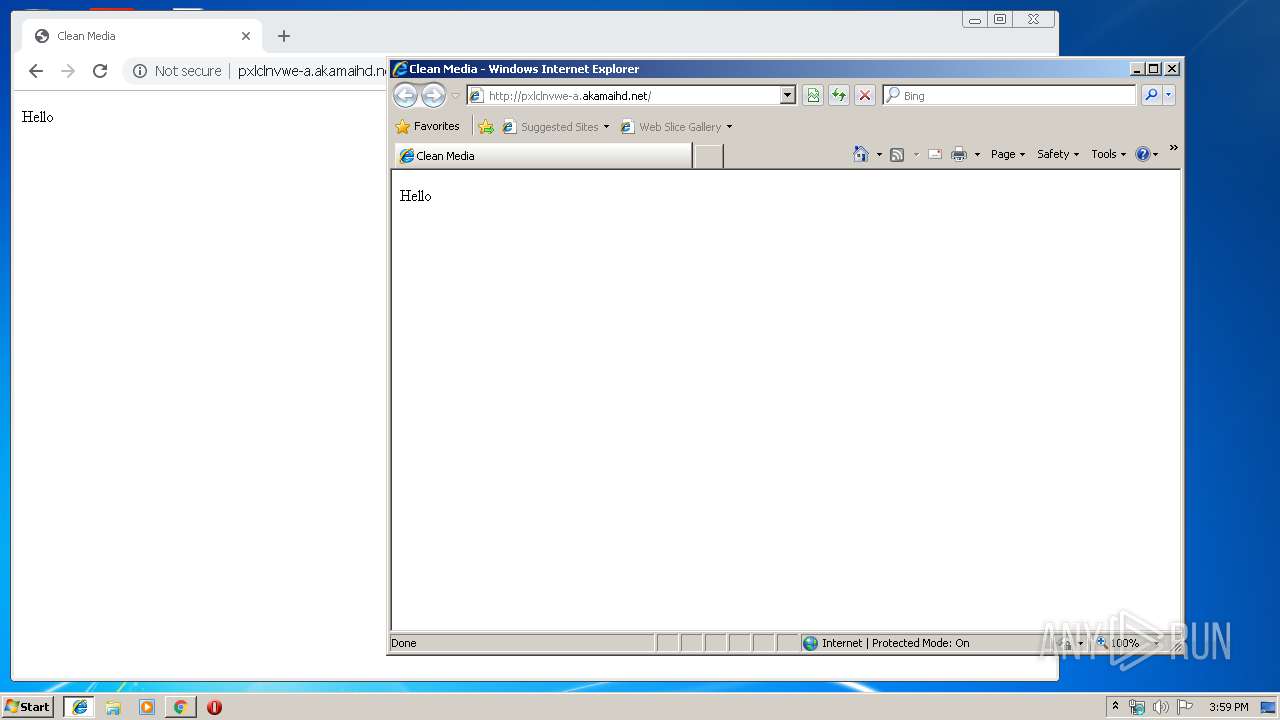Click the IE Refresh icon
The width and height of the screenshot is (1280, 720).
(839, 96)
